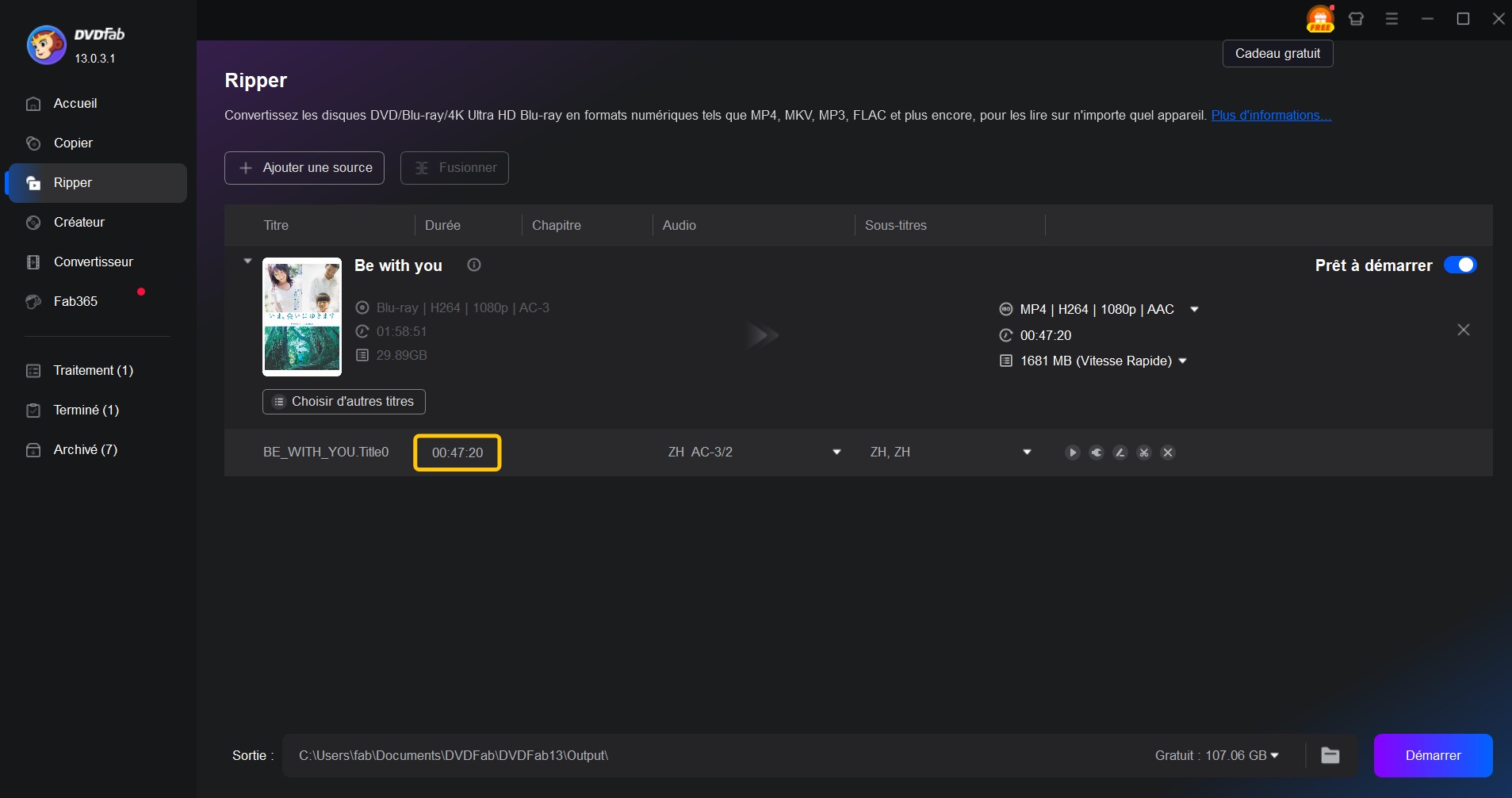Remove the Be with you source task
Viewport: 1512px width, 798px height.
pos(1463,330)
